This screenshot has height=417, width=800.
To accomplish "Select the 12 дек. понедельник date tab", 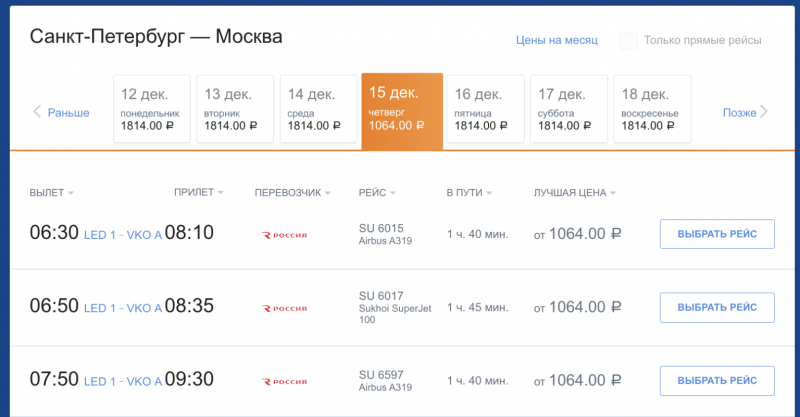I will pyautogui.click(x=152, y=109).
